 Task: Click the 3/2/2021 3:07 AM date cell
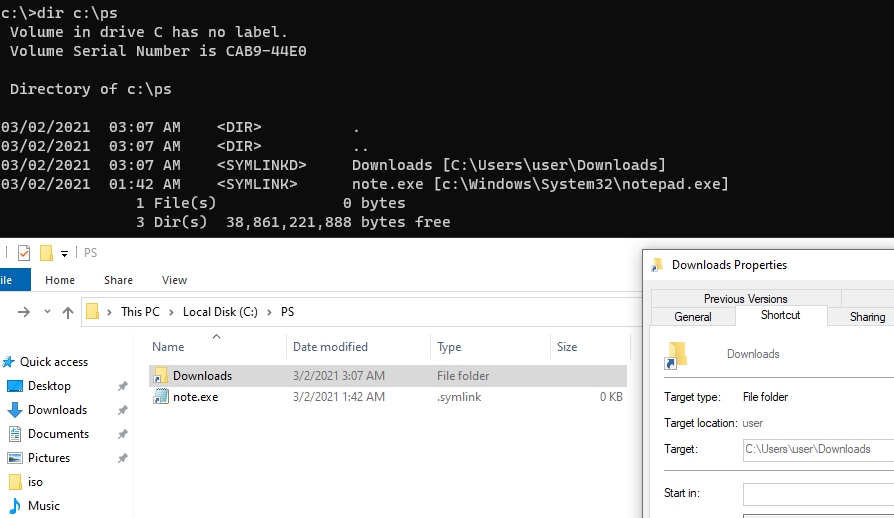tap(339, 376)
